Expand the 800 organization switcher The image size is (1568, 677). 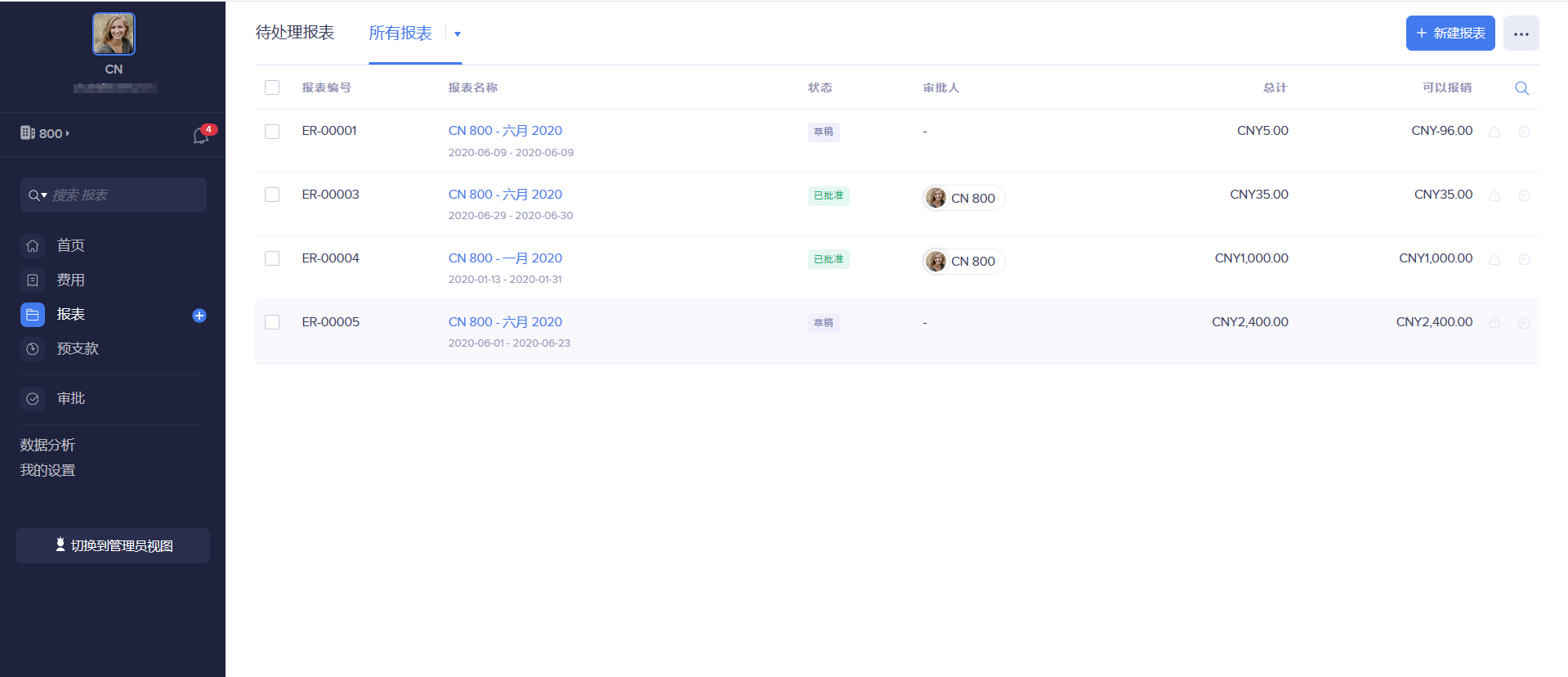point(46,133)
